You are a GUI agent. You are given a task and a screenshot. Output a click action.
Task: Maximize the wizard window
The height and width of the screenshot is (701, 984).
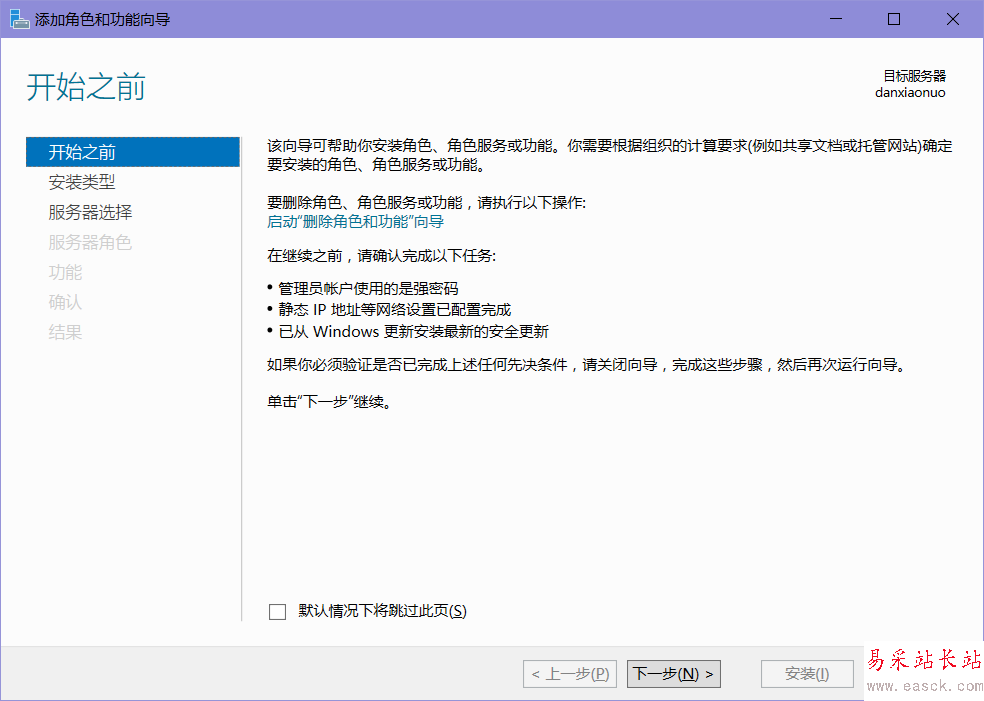[894, 19]
